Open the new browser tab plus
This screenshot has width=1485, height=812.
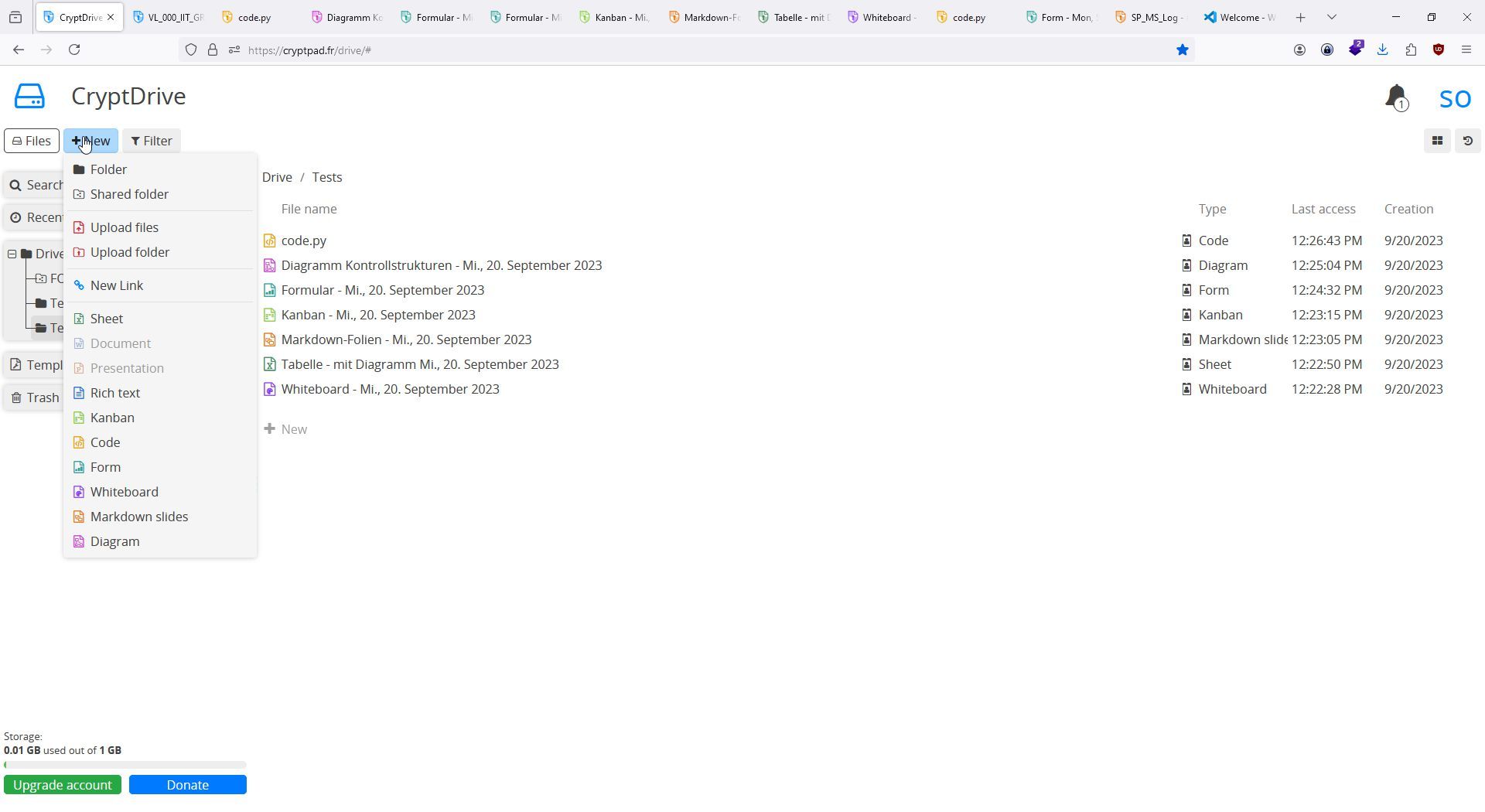click(1300, 17)
